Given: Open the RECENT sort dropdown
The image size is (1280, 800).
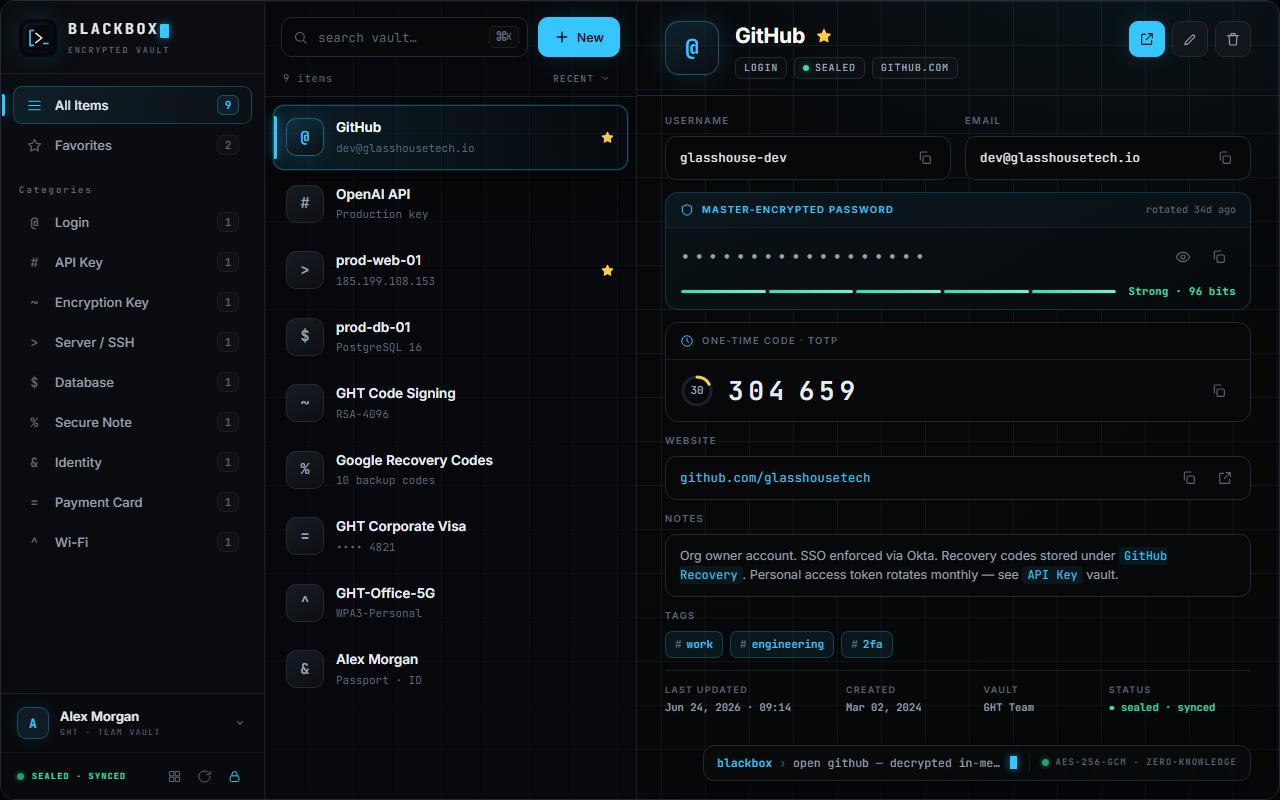Looking at the screenshot, I should click(x=581, y=78).
